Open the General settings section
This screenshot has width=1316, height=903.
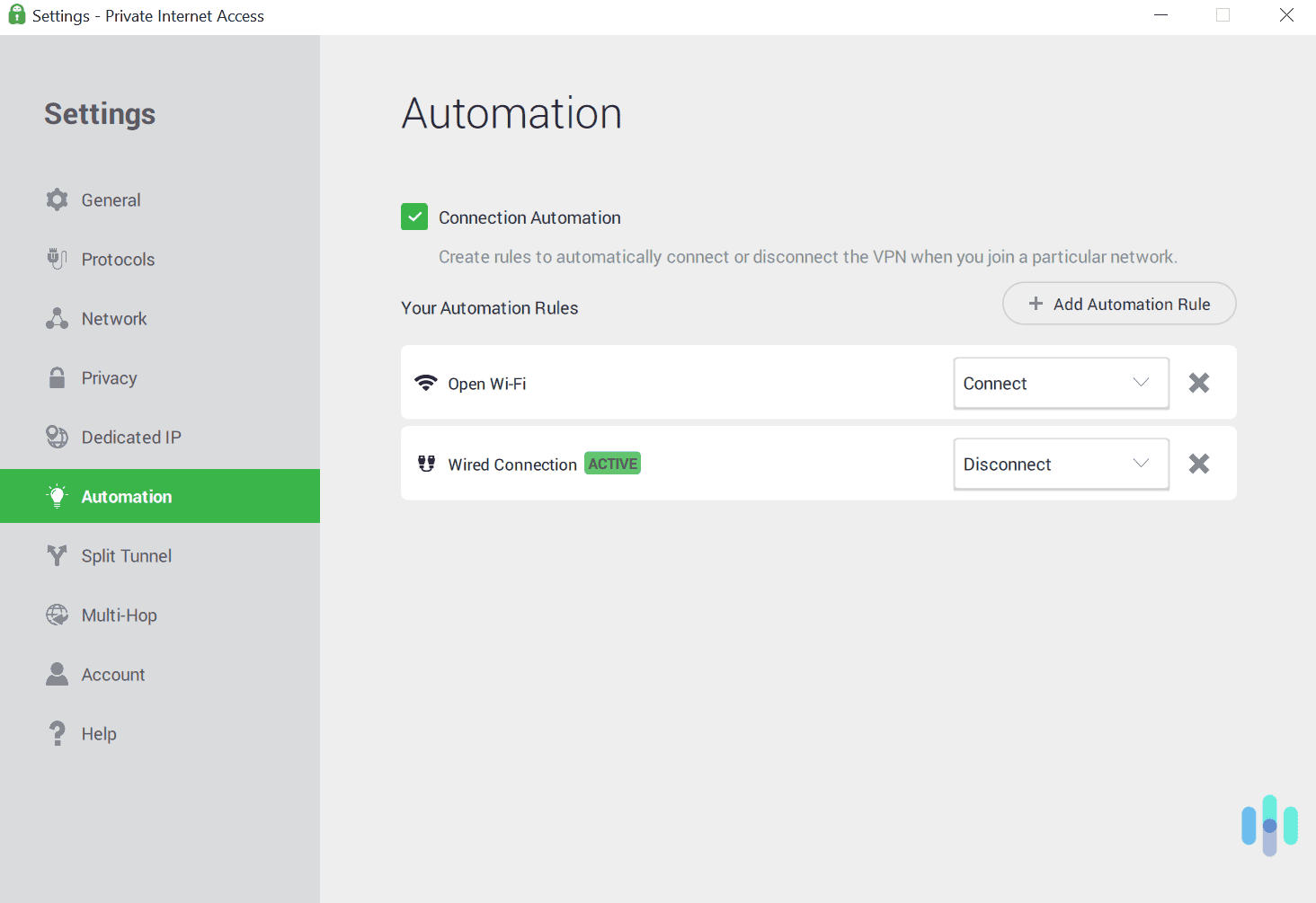[57, 199]
